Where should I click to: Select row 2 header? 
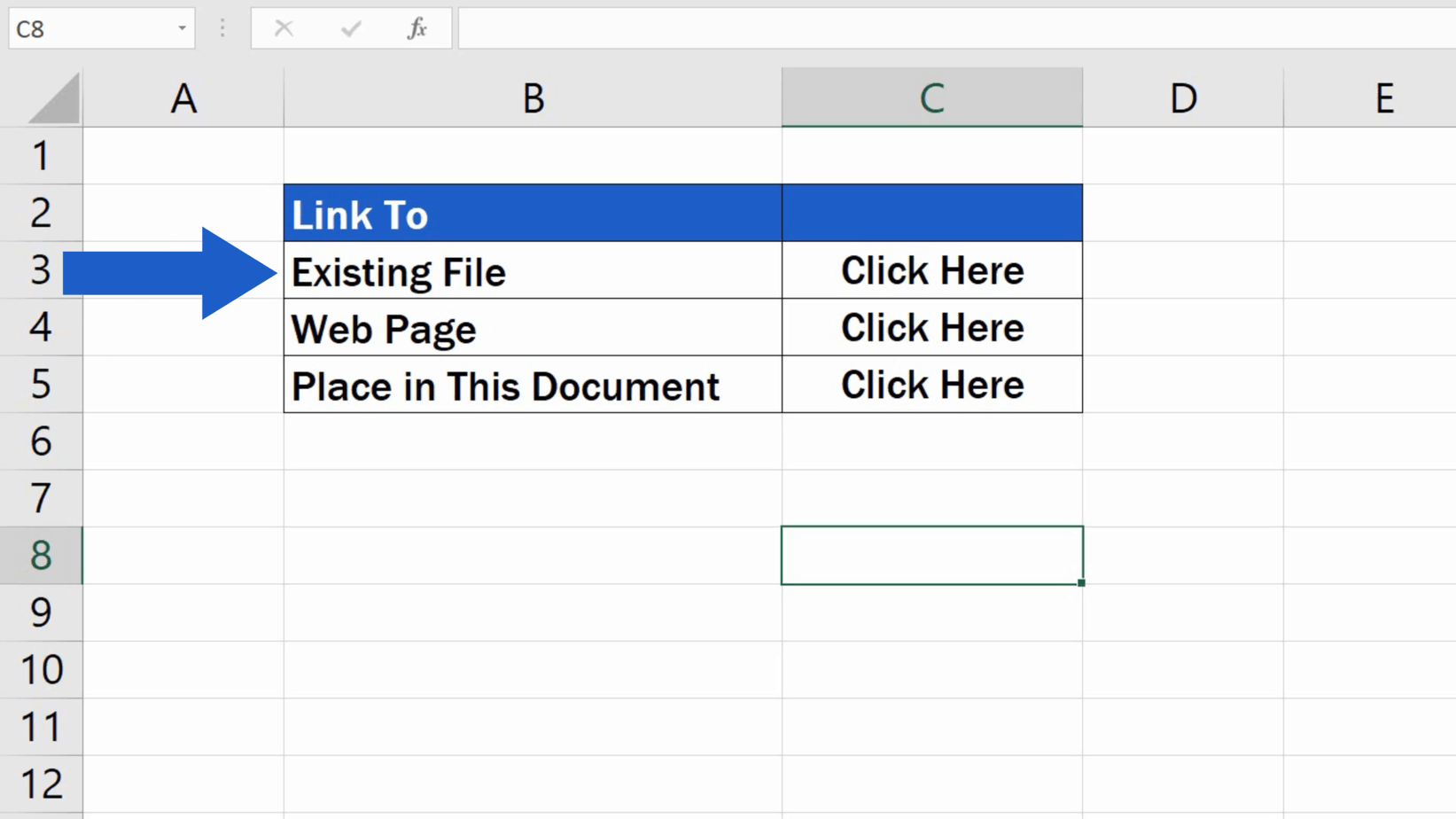coord(41,214)
